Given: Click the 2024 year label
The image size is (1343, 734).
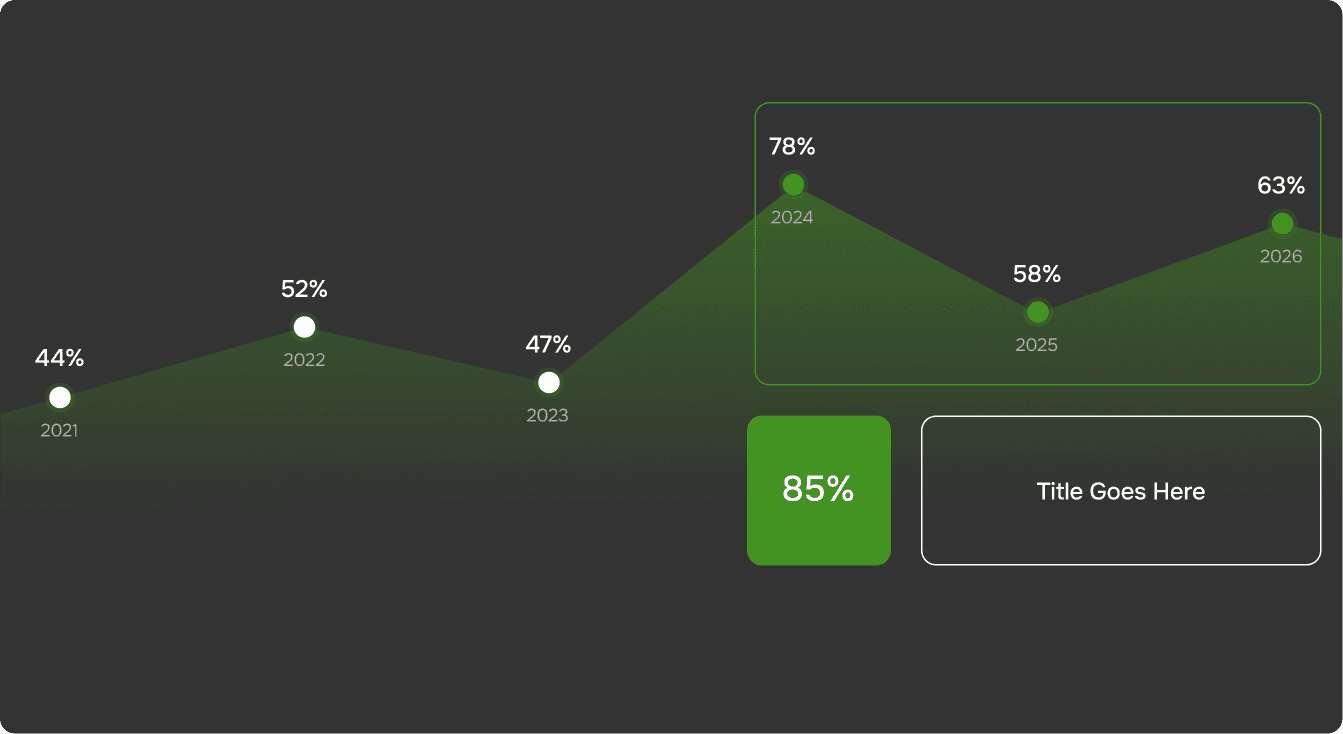Looking at the screenshot, I should pyautogui.click(x=792, y=218).
